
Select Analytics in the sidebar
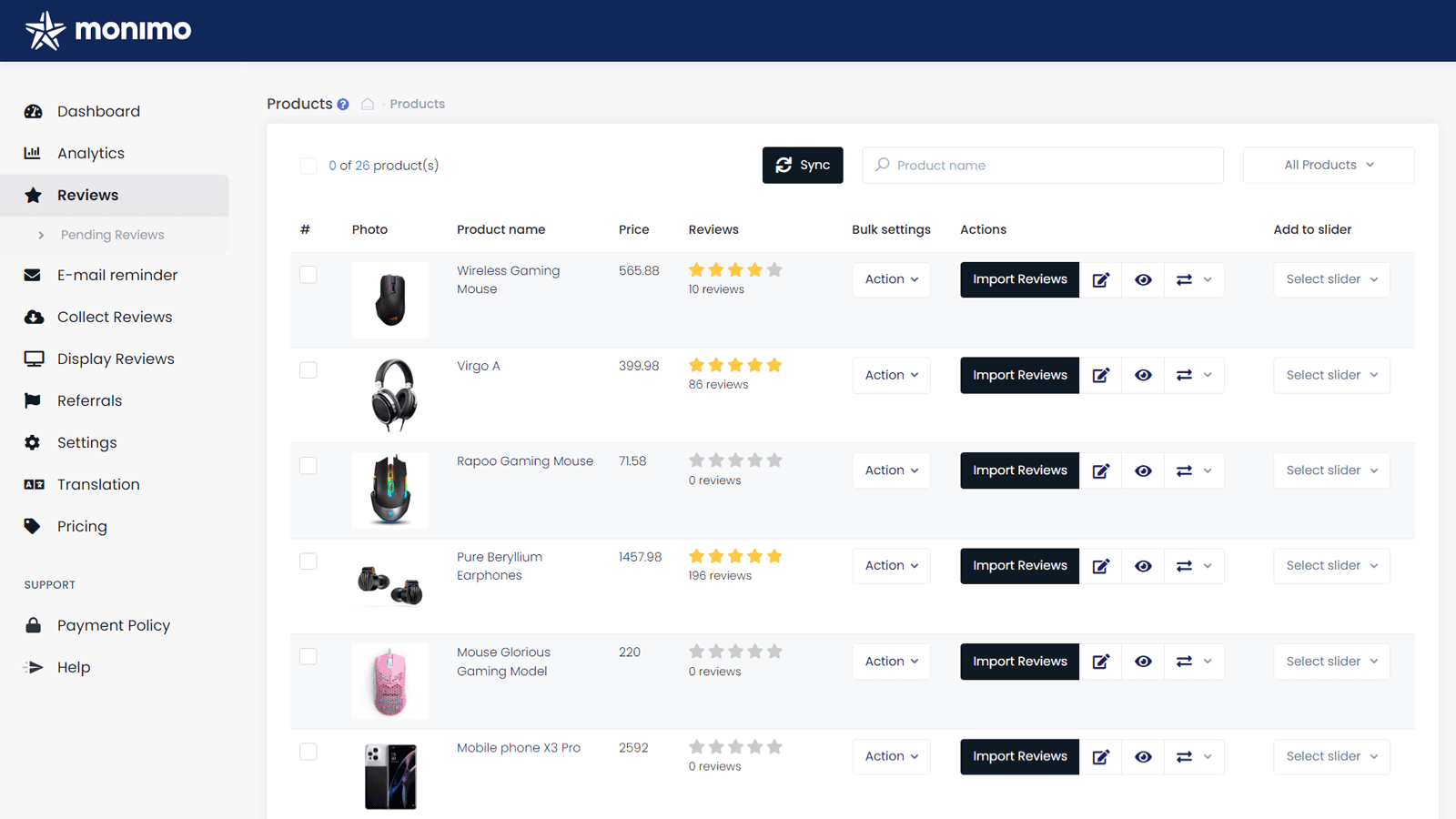click(91, 153)
